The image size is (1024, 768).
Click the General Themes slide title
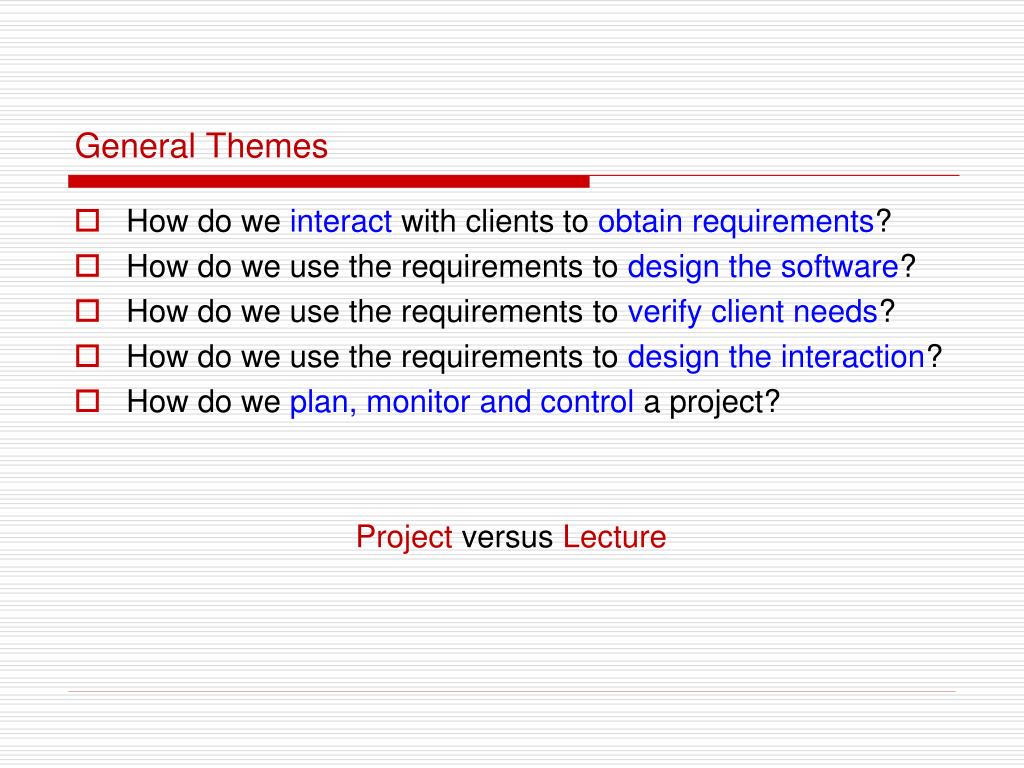[x=201, y=147]
